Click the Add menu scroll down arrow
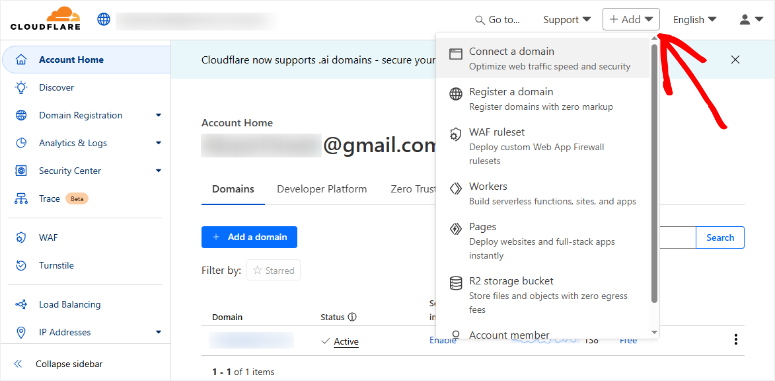Image resolution: width=775 pixels, height=381 pixels. pos(654,333)
